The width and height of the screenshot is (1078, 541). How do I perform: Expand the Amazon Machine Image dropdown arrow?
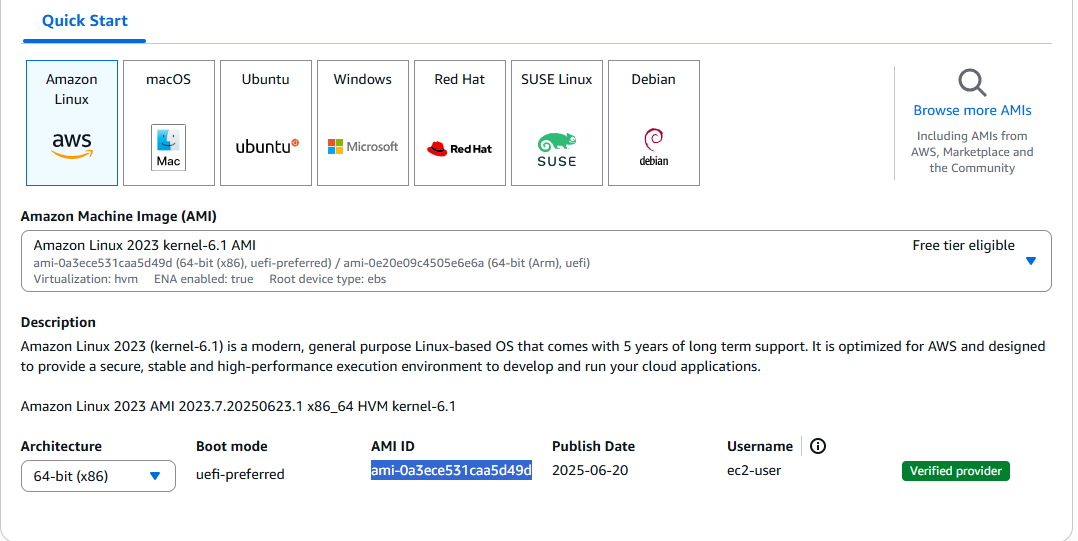pyautogui.click(x=1031, y=261)
